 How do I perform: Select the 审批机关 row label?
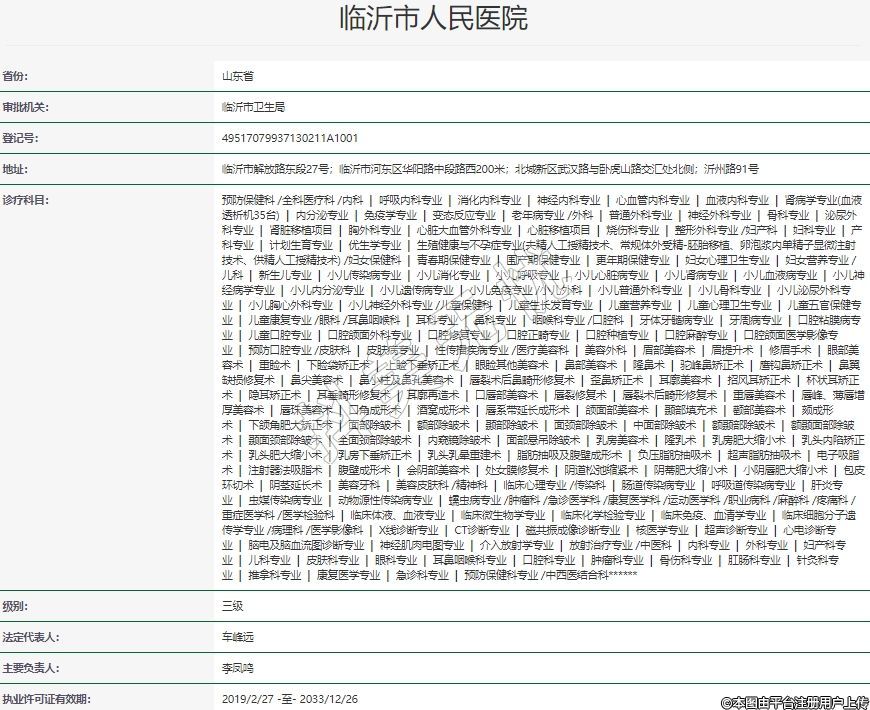pos(25,106)
